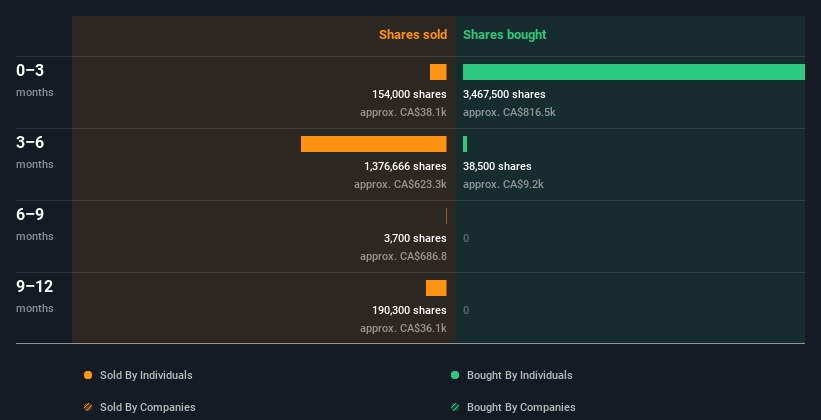Click the 1,376,666 shares value
Screen dimensions: 821x420
coord(405,166)
